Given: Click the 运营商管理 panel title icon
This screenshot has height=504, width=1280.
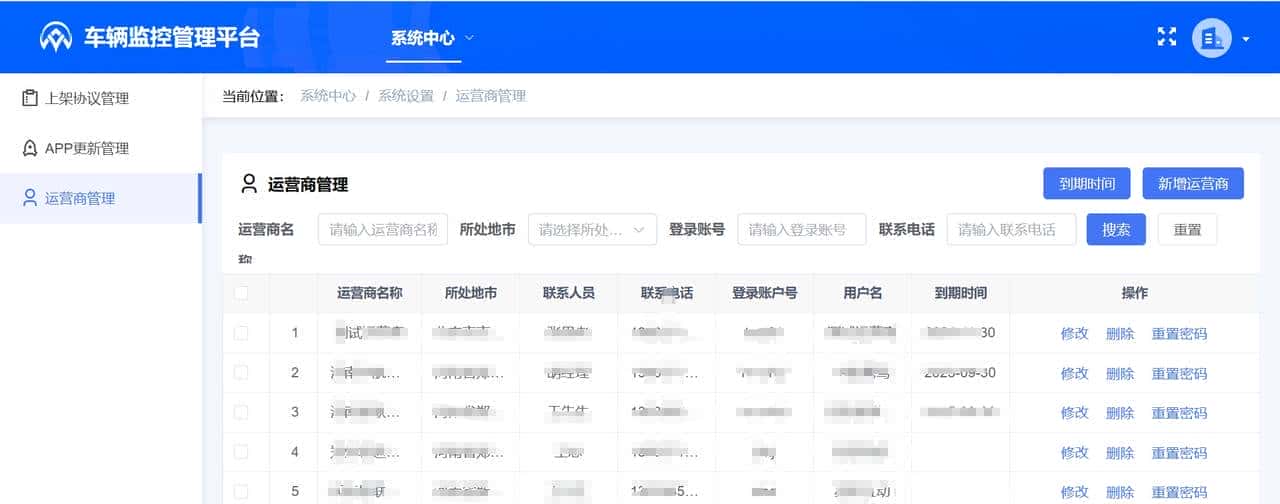Looking at the screenshot, I should coord(249,184).
